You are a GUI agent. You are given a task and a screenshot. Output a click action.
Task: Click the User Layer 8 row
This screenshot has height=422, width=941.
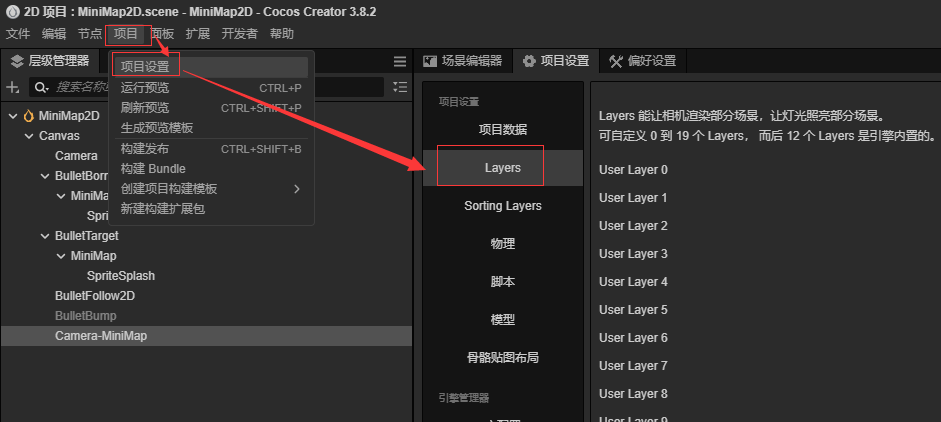633,394
